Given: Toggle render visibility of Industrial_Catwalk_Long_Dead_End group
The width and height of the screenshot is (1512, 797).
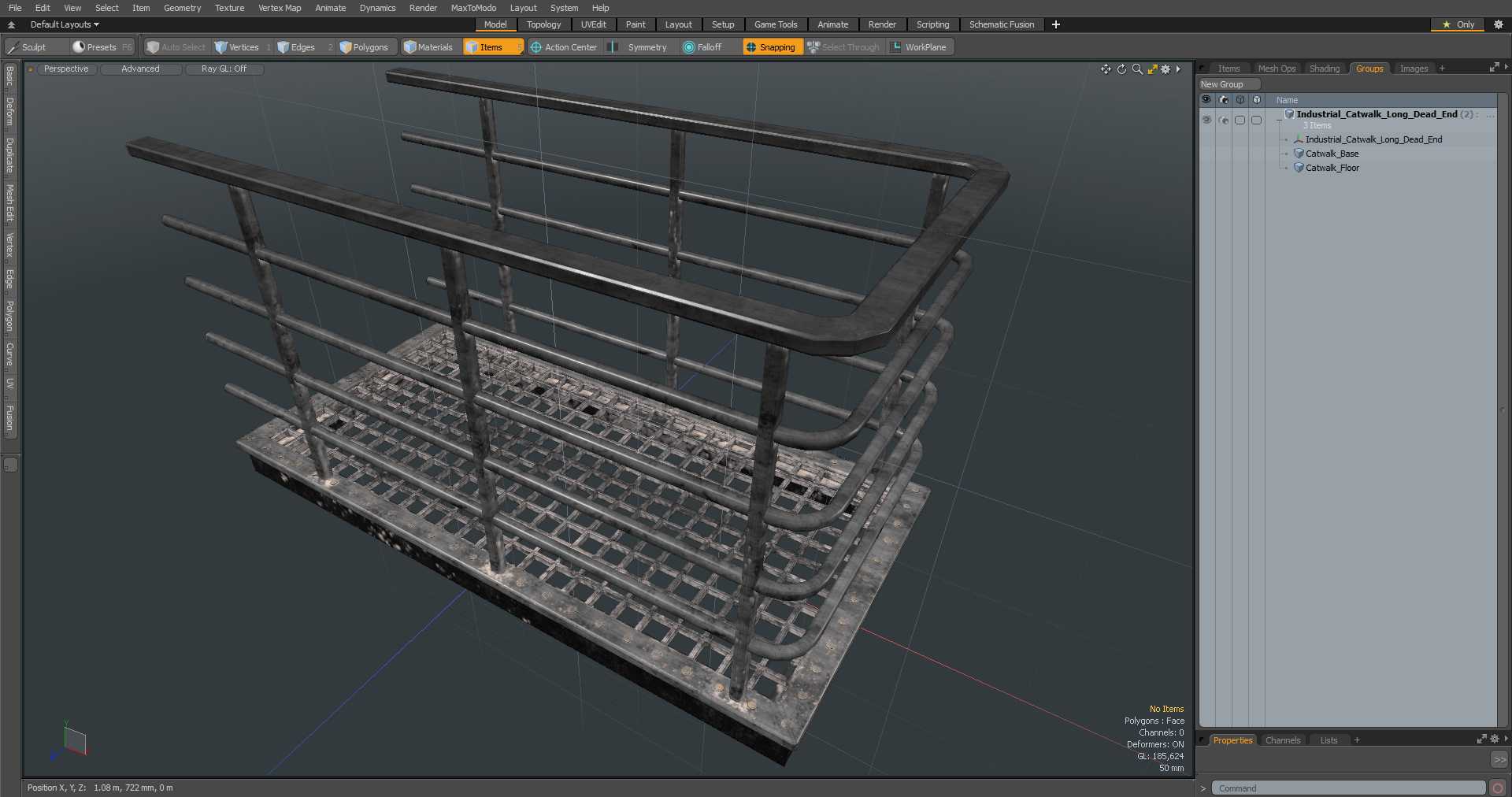Looking at the screenshot, I should click(x=1223, y=120).
